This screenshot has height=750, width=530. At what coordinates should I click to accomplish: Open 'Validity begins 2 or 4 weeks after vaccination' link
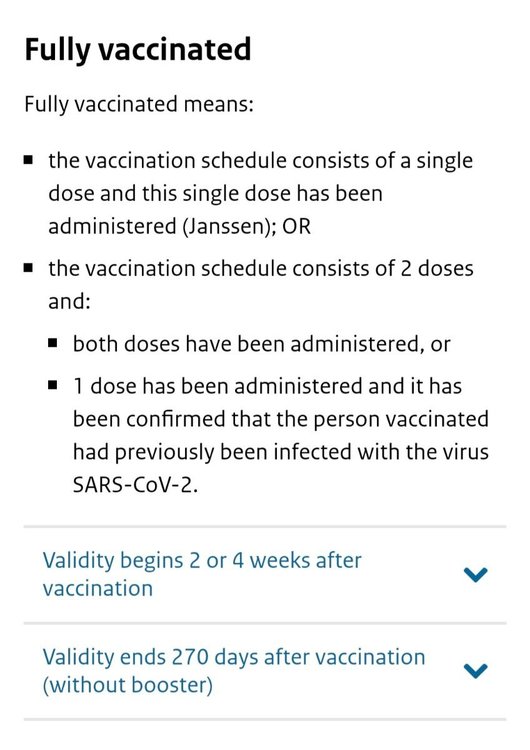[202, 574]
